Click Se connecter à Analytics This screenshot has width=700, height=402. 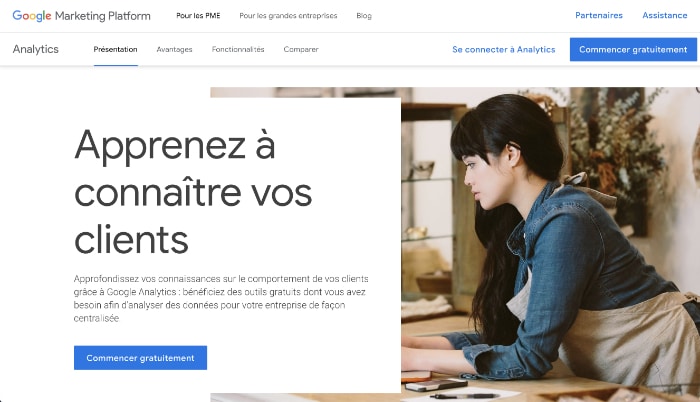point(504,50)
